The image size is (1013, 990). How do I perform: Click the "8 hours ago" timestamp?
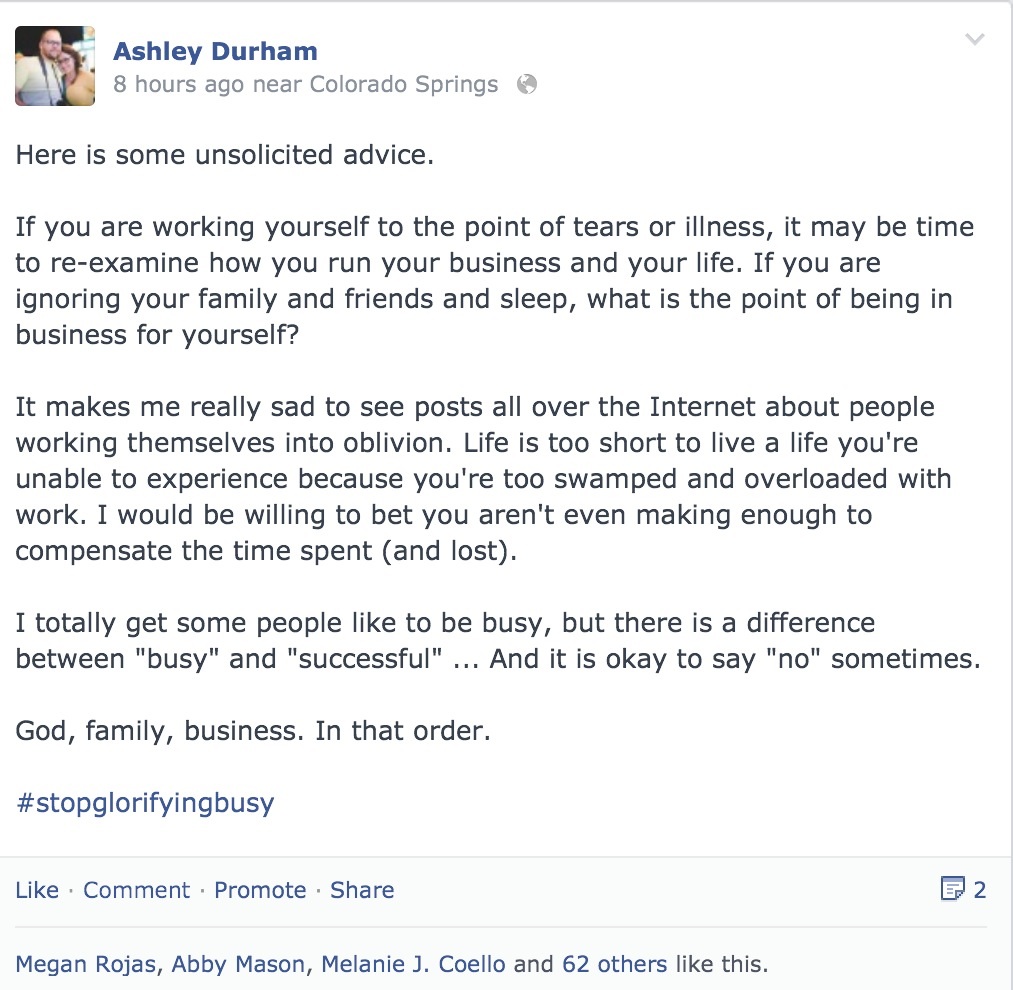[178, 84]
